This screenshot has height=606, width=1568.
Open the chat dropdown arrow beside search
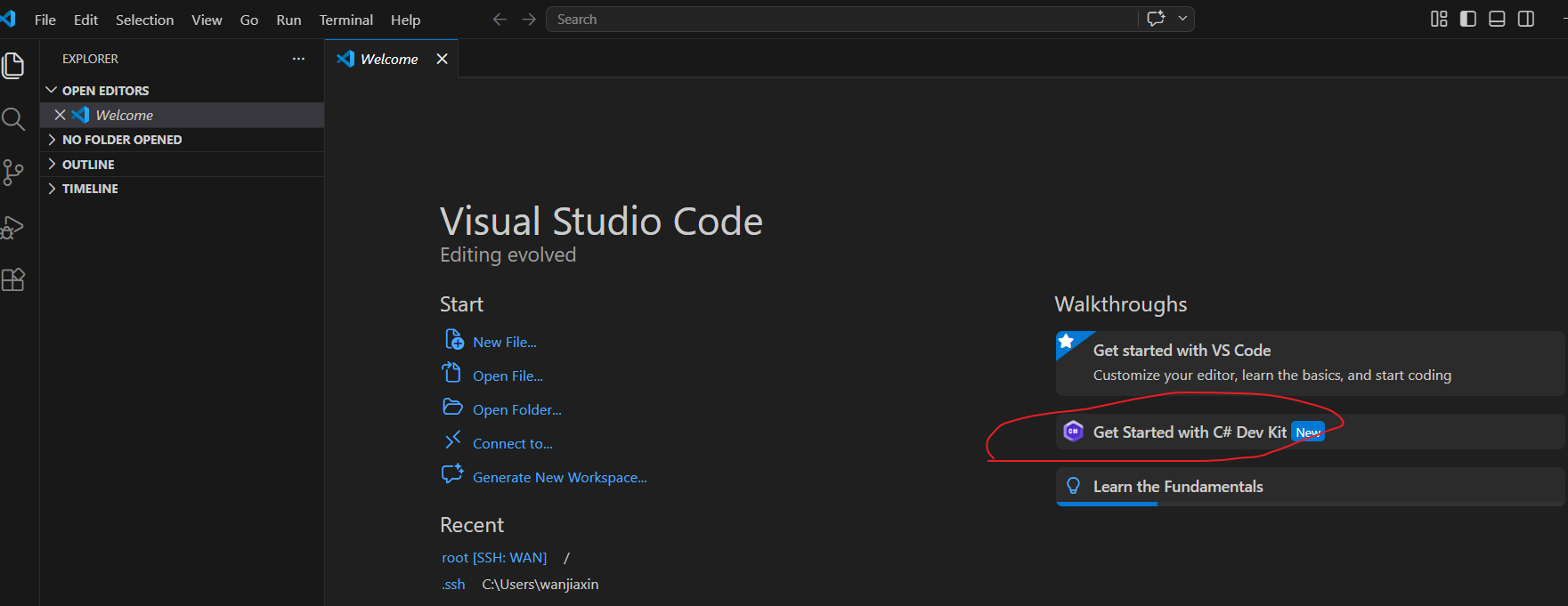click(x=1182, y=19)
